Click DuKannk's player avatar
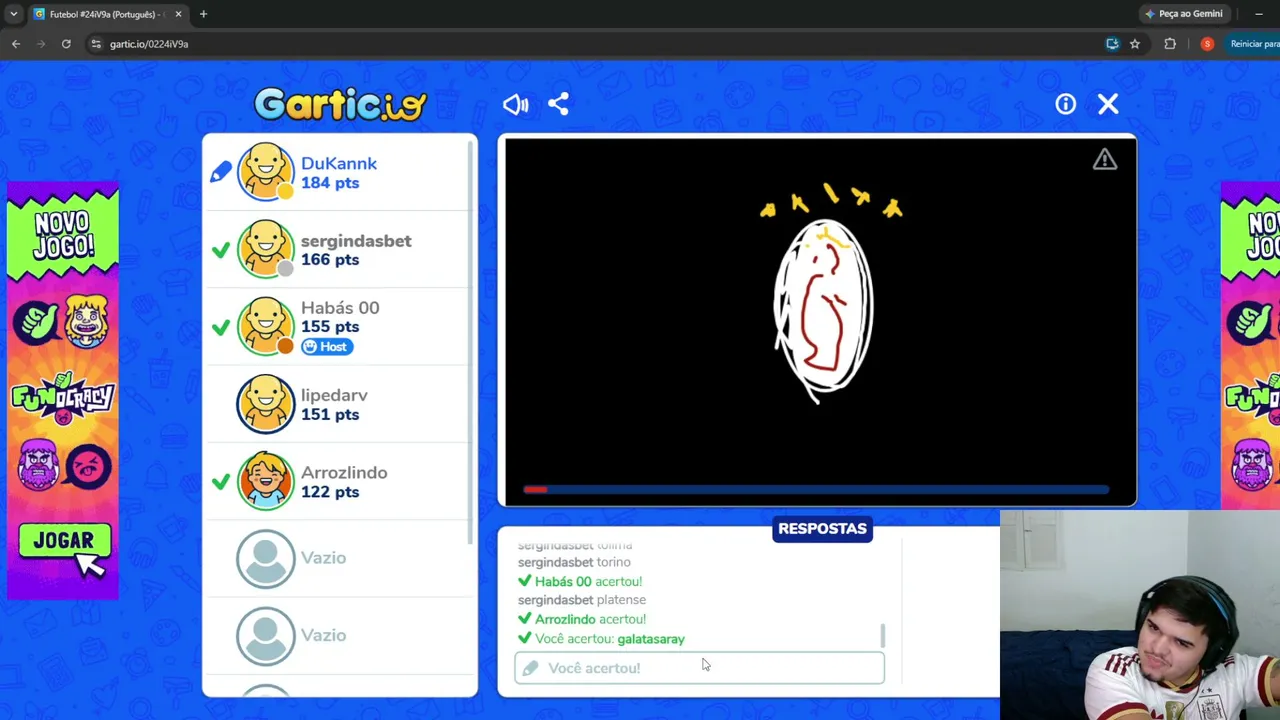The height and width of the screenshot is (720, 1280). 266,172
